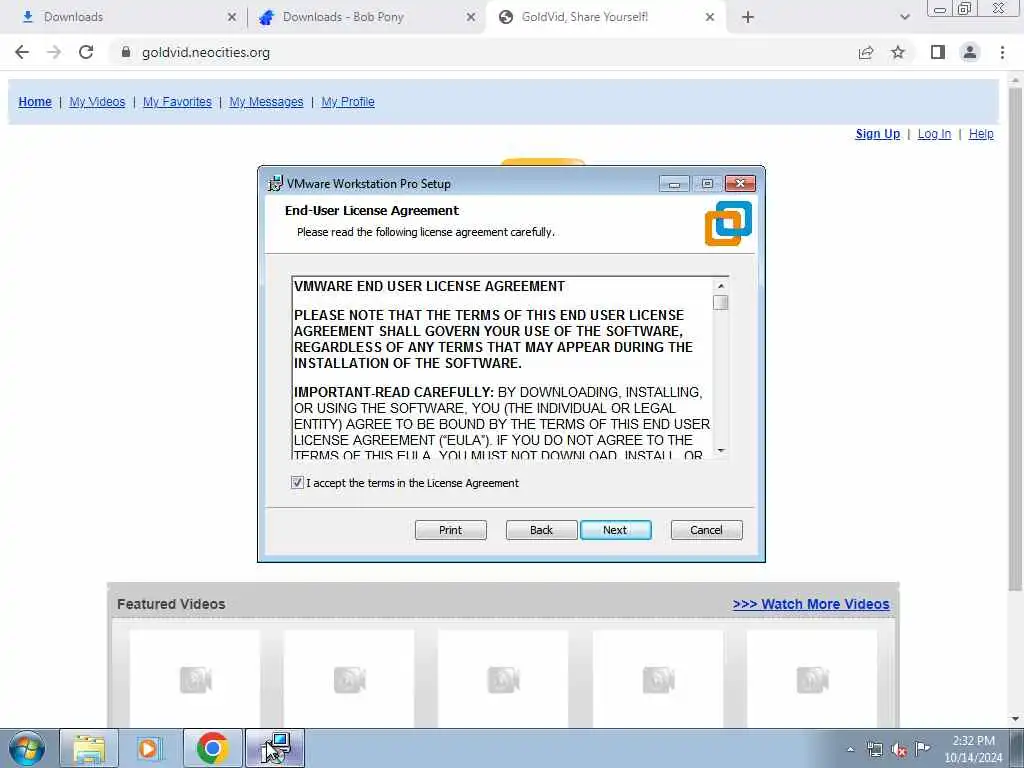
Task: Open the fifth featured video thumbnail
Action: pyautogui.click(x=812, y=679)
